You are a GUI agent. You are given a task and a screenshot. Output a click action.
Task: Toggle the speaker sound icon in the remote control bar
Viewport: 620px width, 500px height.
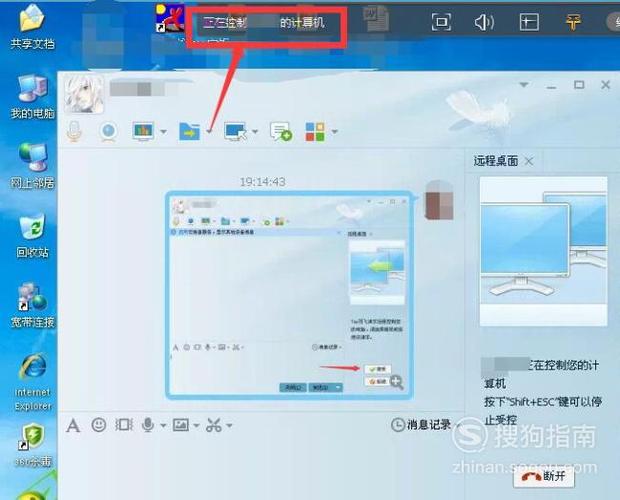coord(484,22)
